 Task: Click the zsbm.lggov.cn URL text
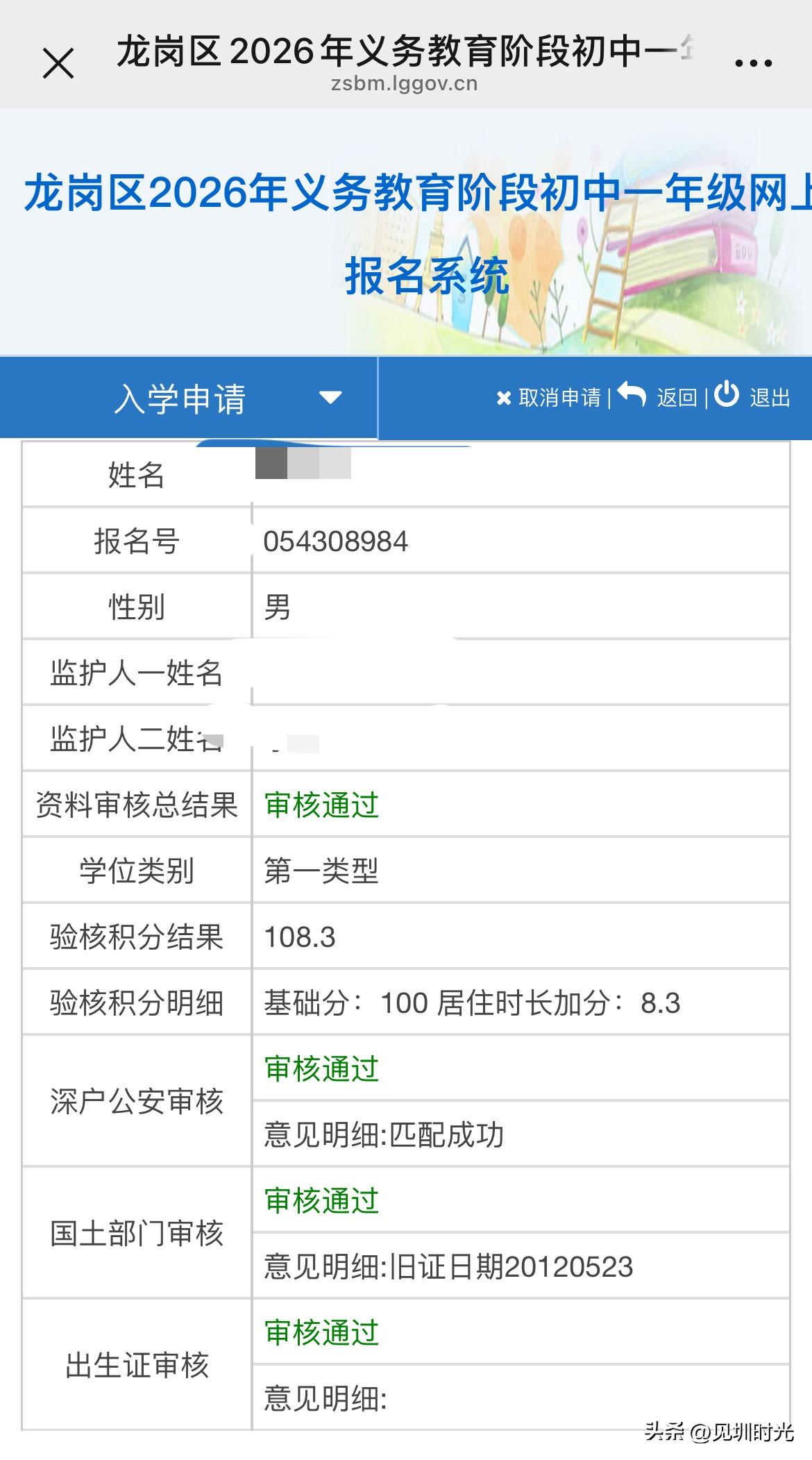tap(405, 85)
